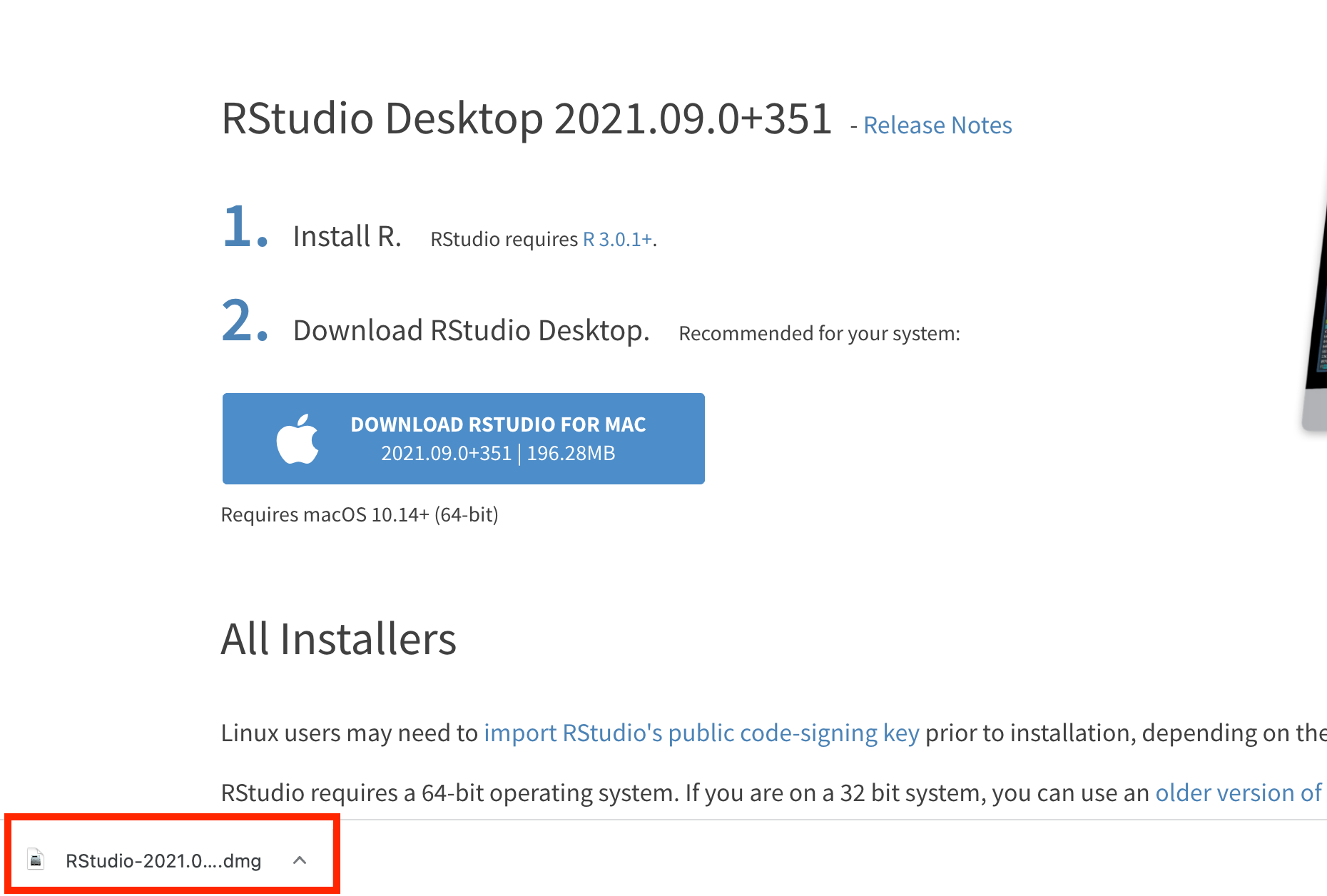Open the Release Notes link
The height and width of the screenshot is (896, 1327).
tap(937, 126)
